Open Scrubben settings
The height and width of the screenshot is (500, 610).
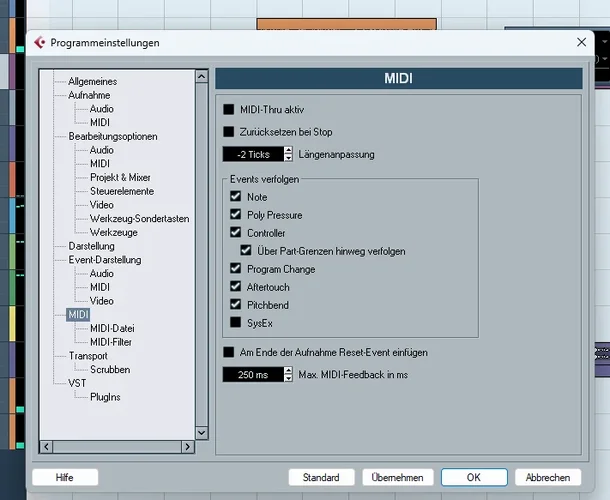click(x=110, y=369)
